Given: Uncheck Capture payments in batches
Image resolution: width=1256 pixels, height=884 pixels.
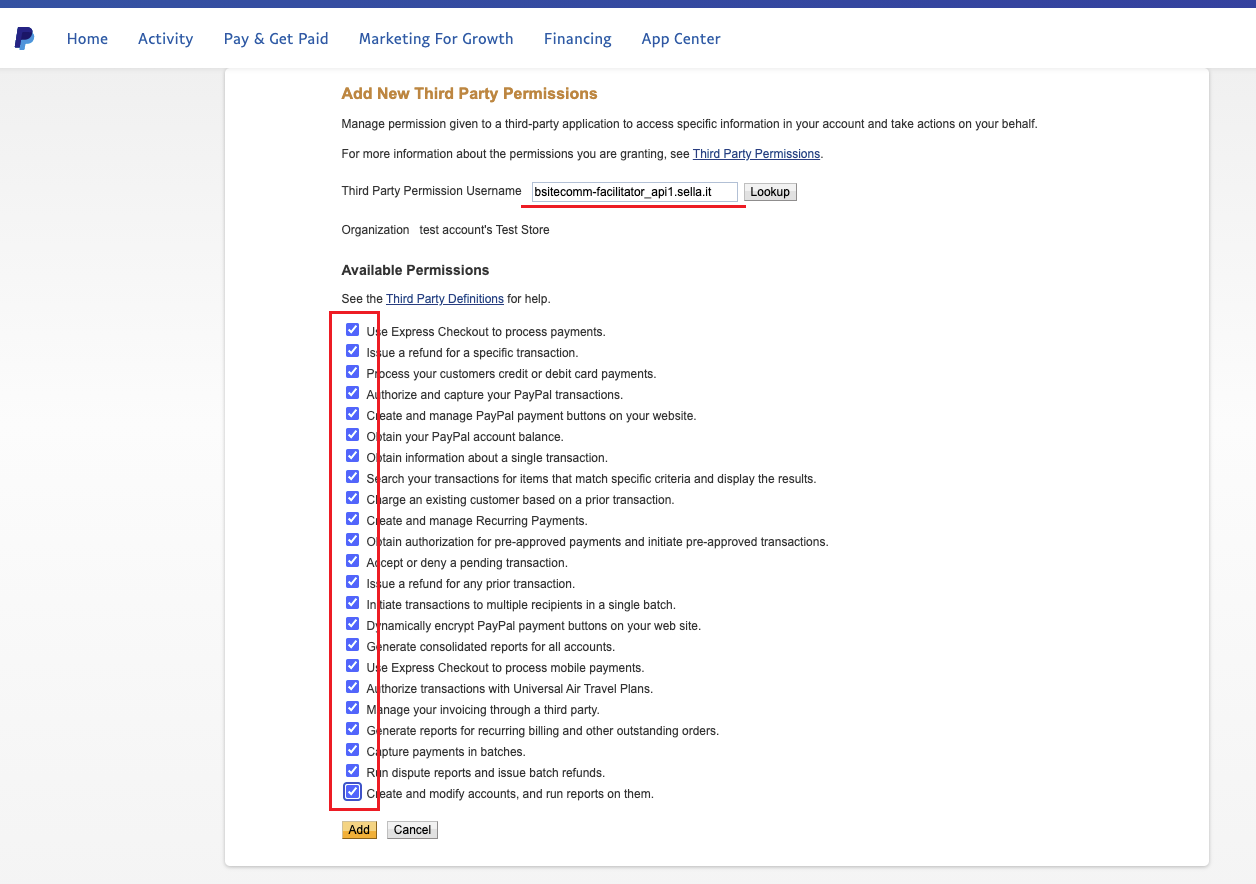Looking at the screenshot, I should pos(352,750).
